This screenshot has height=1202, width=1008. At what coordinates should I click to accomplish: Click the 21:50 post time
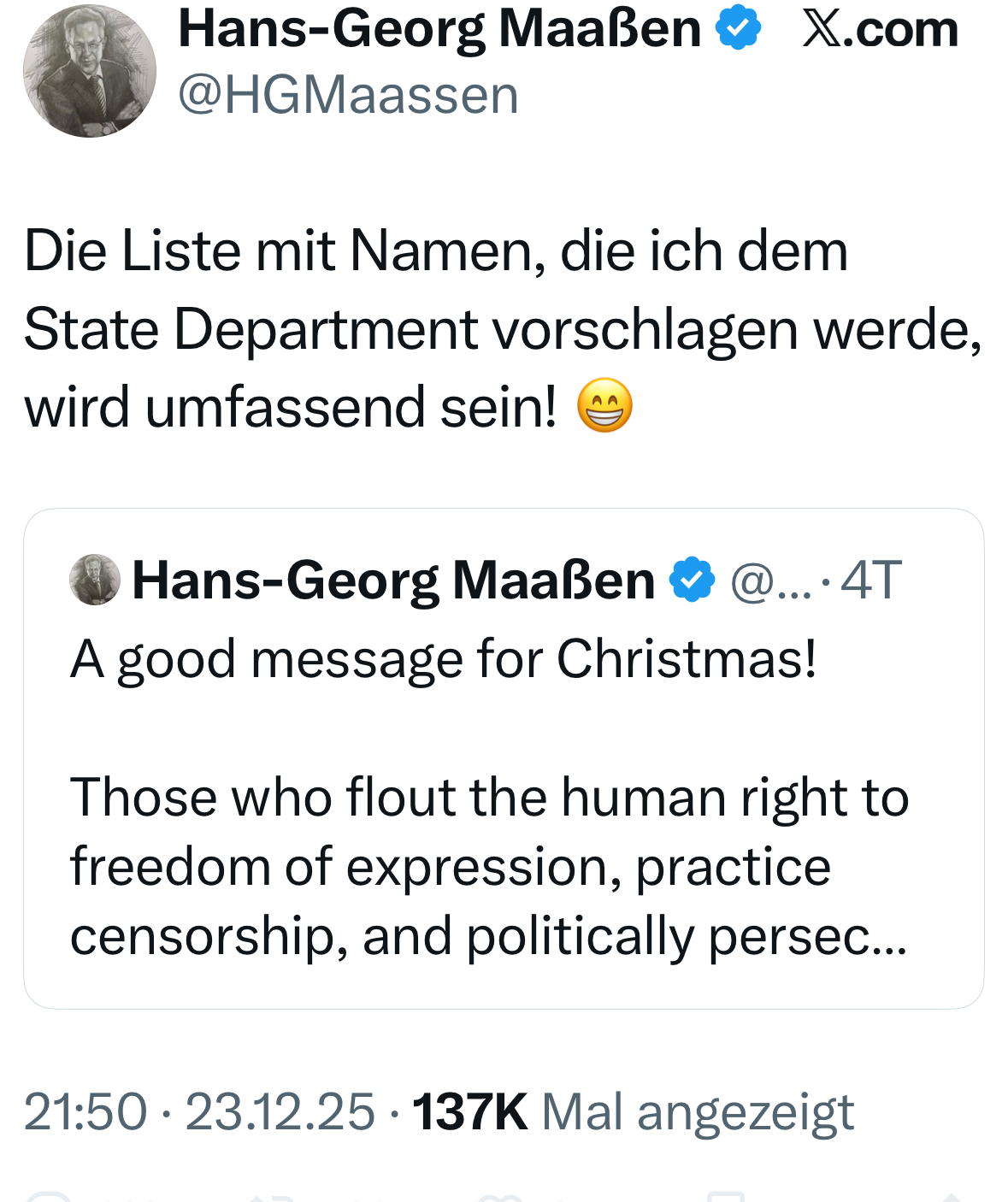click(85, 1111)
